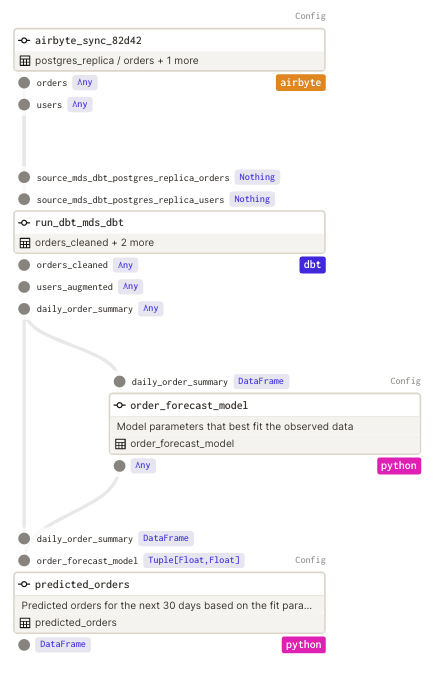This screenshot has width=435, height=679.
Task: Click table icon beside postgres_replica / orders
Action: click(25, 61)
